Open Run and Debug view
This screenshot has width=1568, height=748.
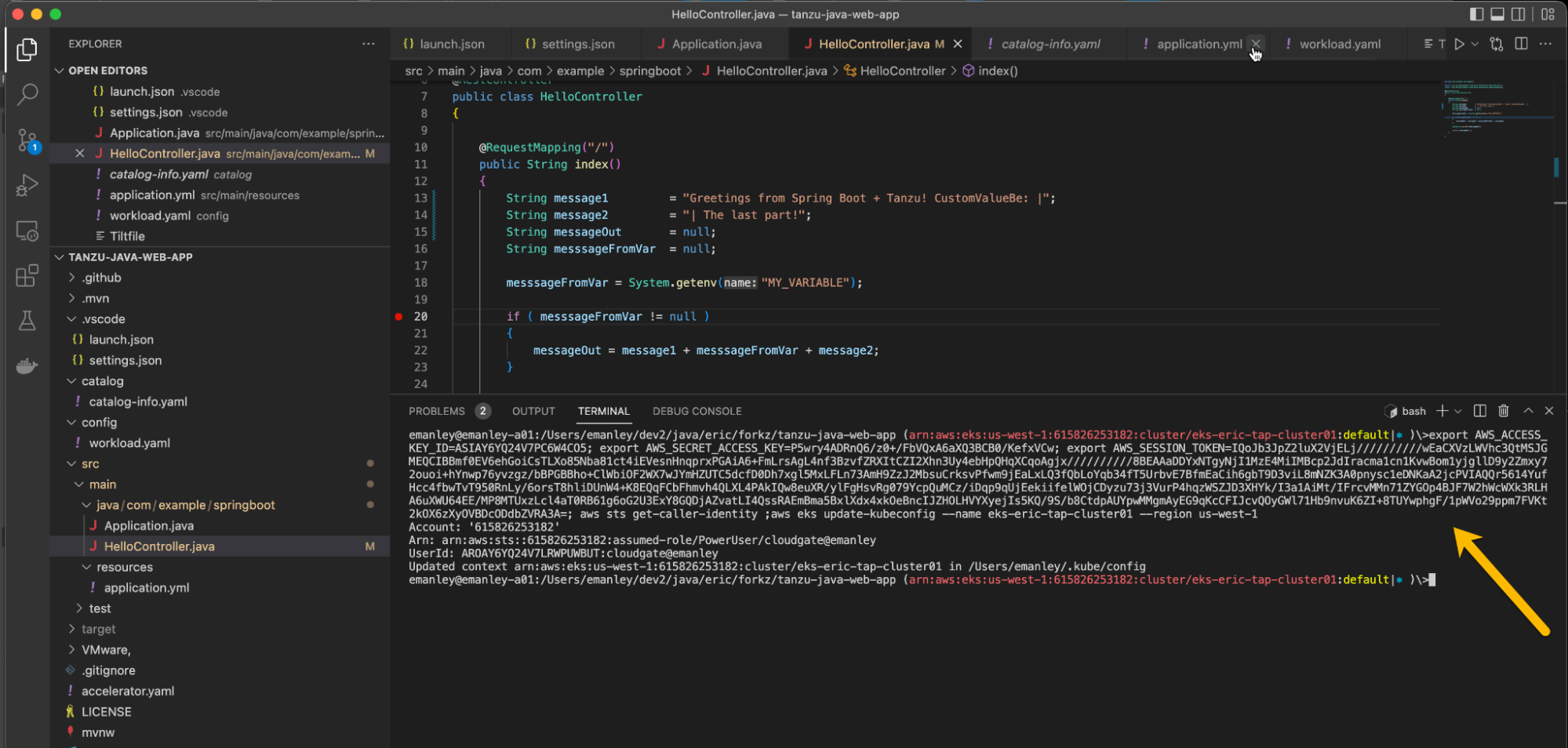tap(27, 186)
